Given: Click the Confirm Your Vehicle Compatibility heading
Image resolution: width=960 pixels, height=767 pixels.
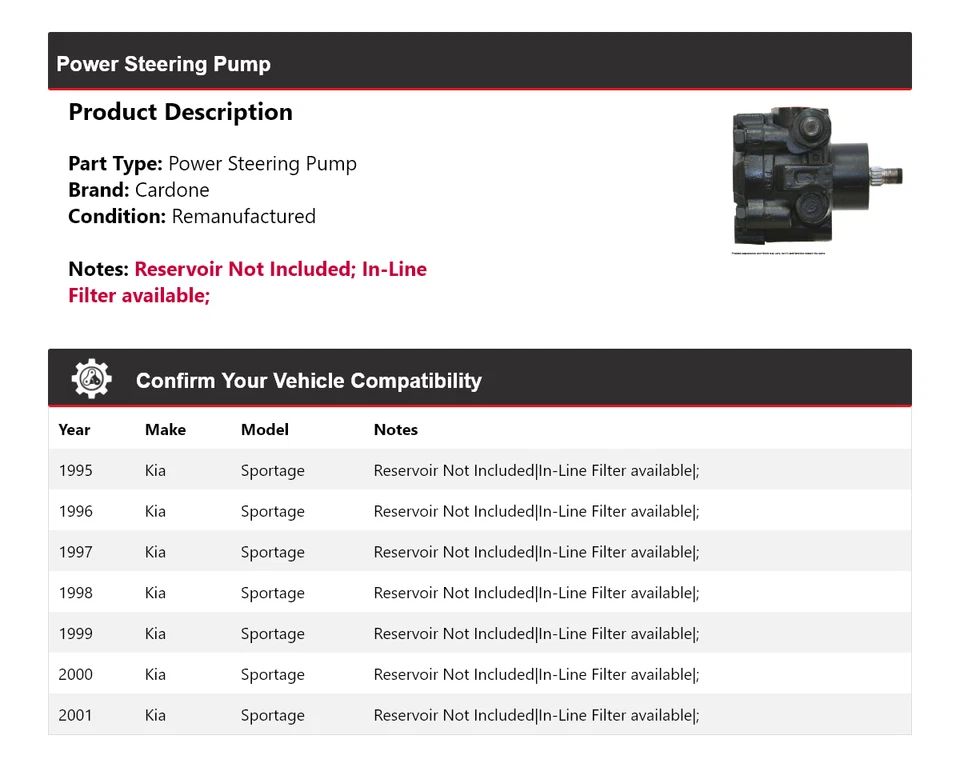Looking at the screenshot, I should click(x=308, y=381).
